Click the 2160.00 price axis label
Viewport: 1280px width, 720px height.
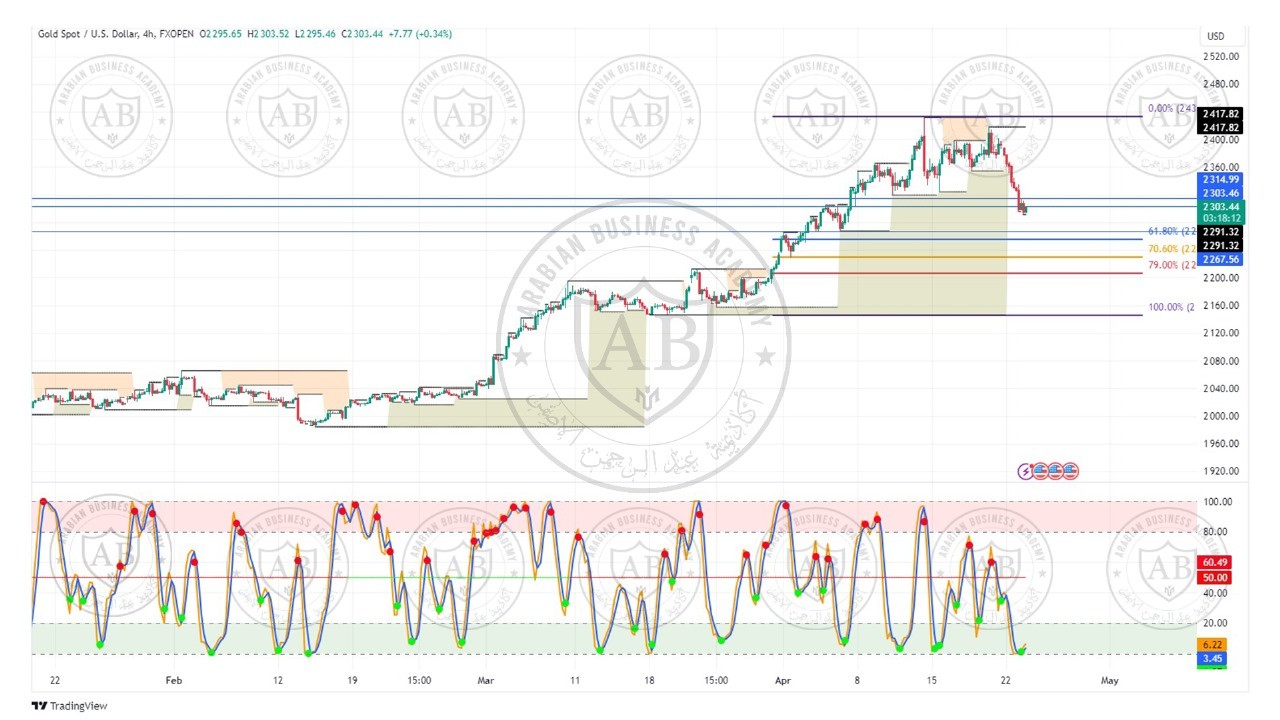tap(1222, 306)
